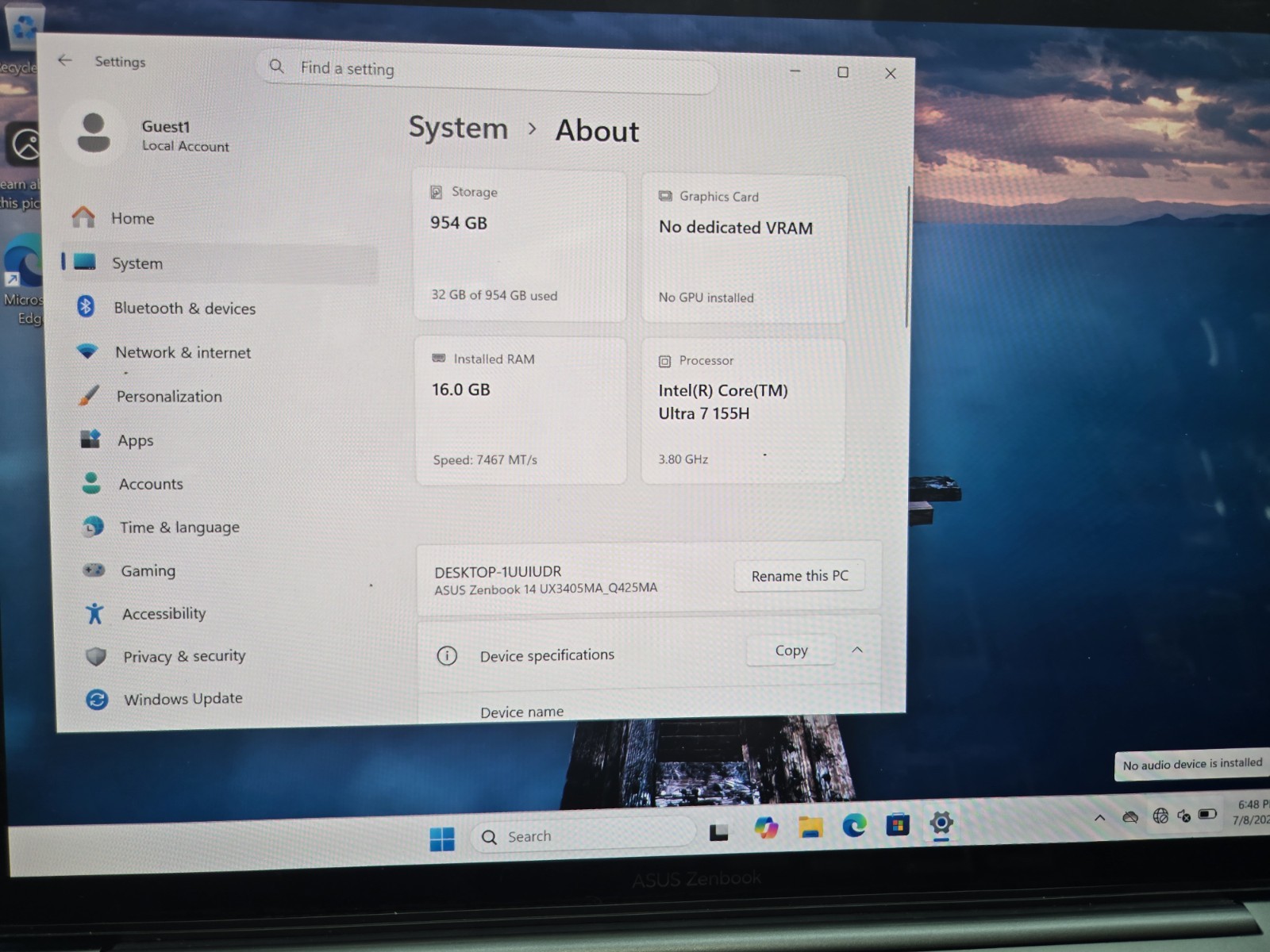This screenshot has height=952, width=1270.
Task: Open the Network Wi-Fi icon in the sidebar
Action: 87,351
